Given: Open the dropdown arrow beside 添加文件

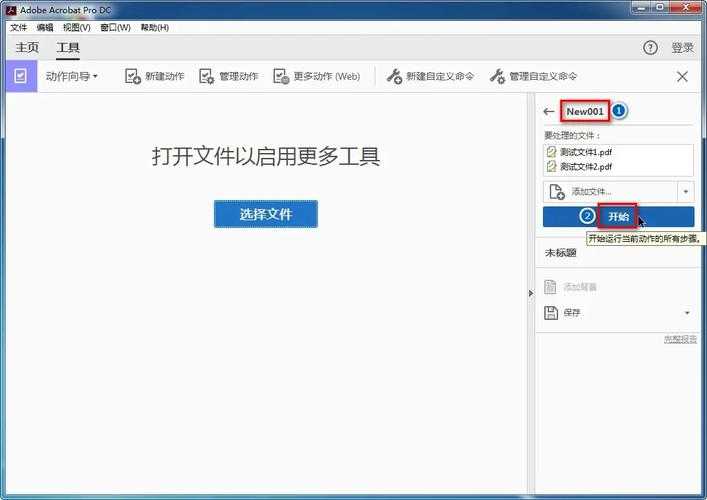Looking at the screenshot, I should point(686,191).
